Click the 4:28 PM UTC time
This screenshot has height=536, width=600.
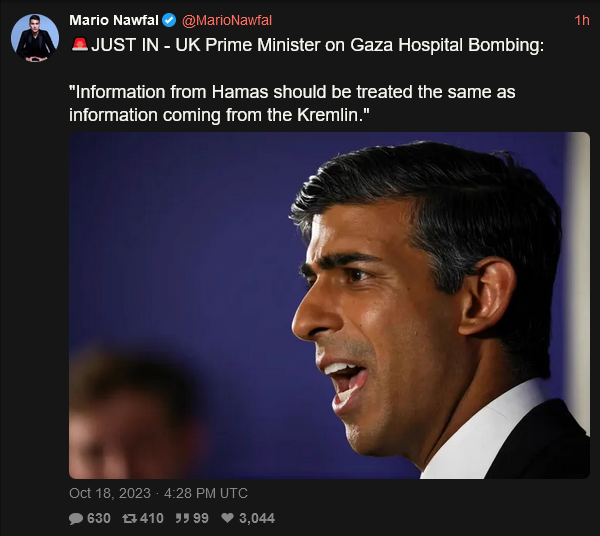coord(206,493)
